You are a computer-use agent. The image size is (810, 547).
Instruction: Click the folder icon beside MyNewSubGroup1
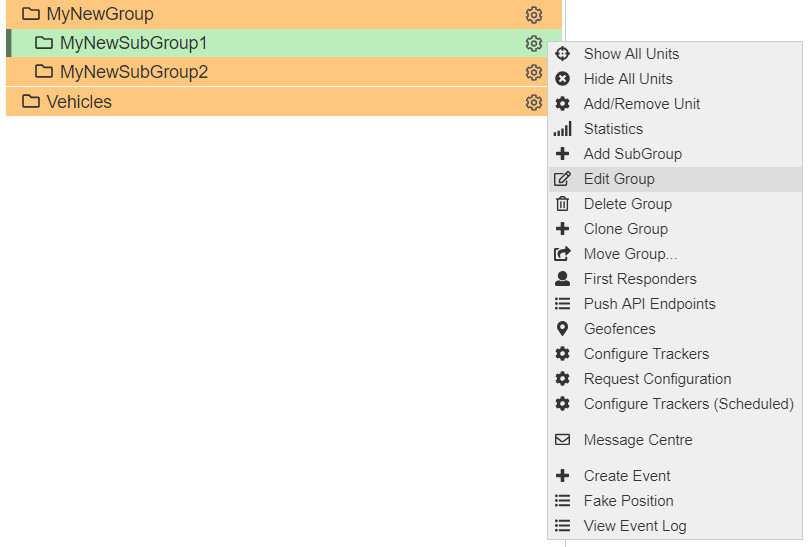click(x=44, y=43)
